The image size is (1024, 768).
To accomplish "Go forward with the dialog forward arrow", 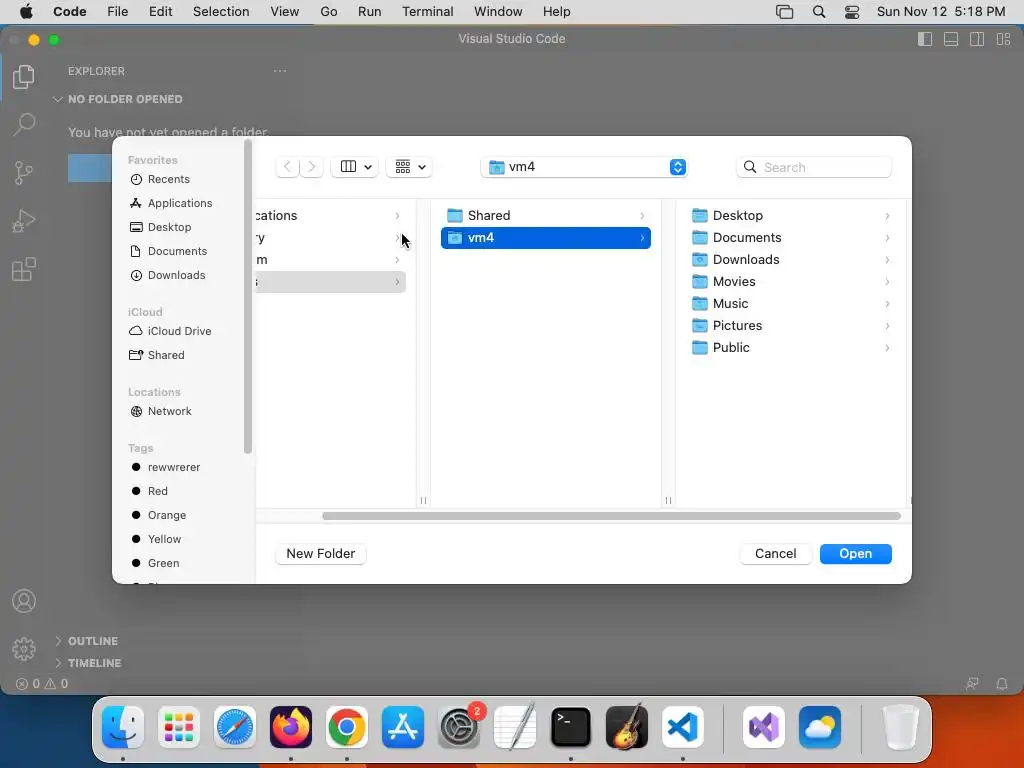I will click(312, 167).
